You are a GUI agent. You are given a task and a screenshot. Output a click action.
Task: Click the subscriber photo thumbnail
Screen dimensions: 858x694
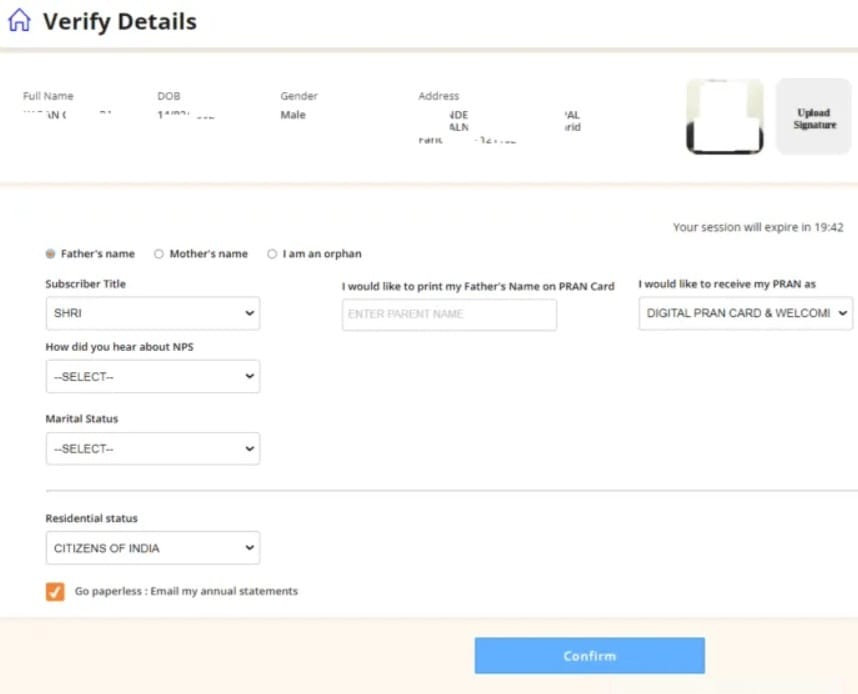tap(725, 117)
